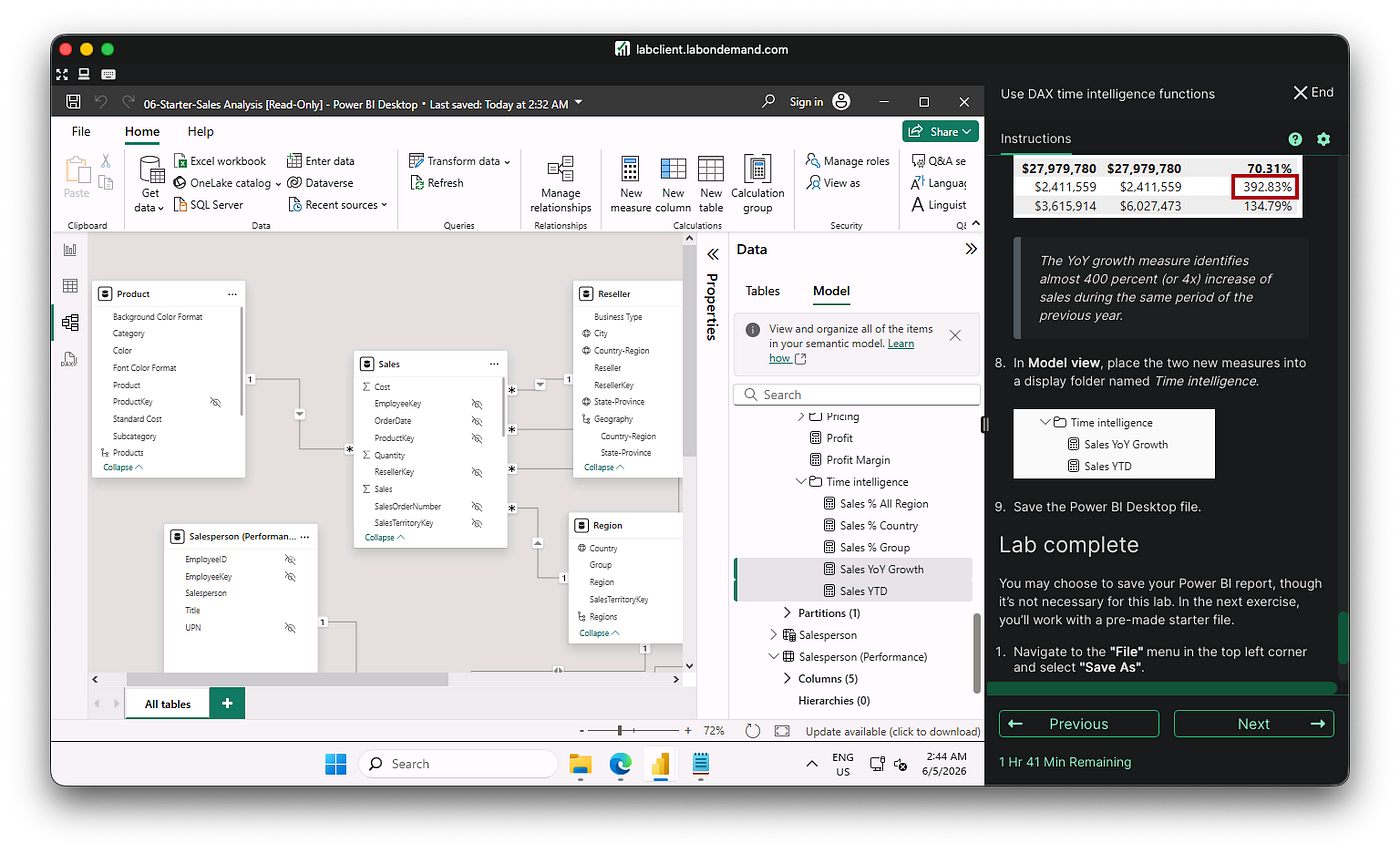Close the semantic model info banner
Image resolution: width=1400 pixels, height=853 pixels.
pyautogui.click(x=955, y=336)
